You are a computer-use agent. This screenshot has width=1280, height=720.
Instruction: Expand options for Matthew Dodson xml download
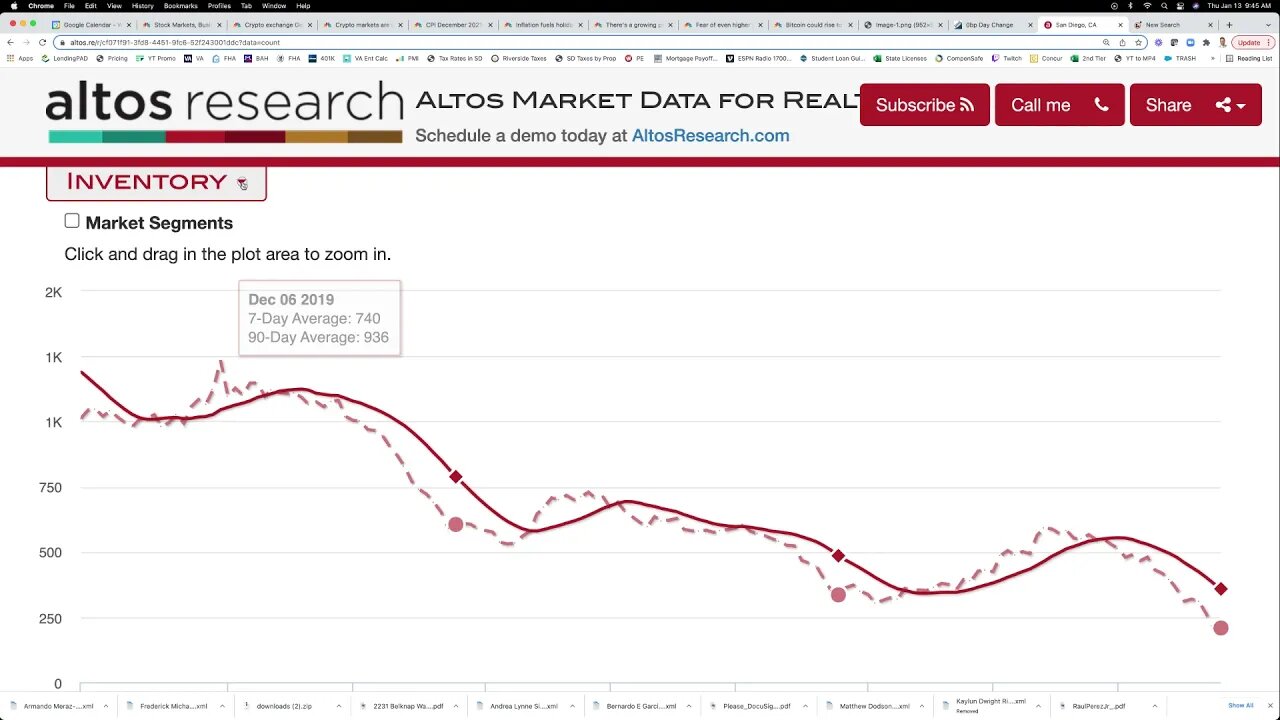(x=920, y=706)
